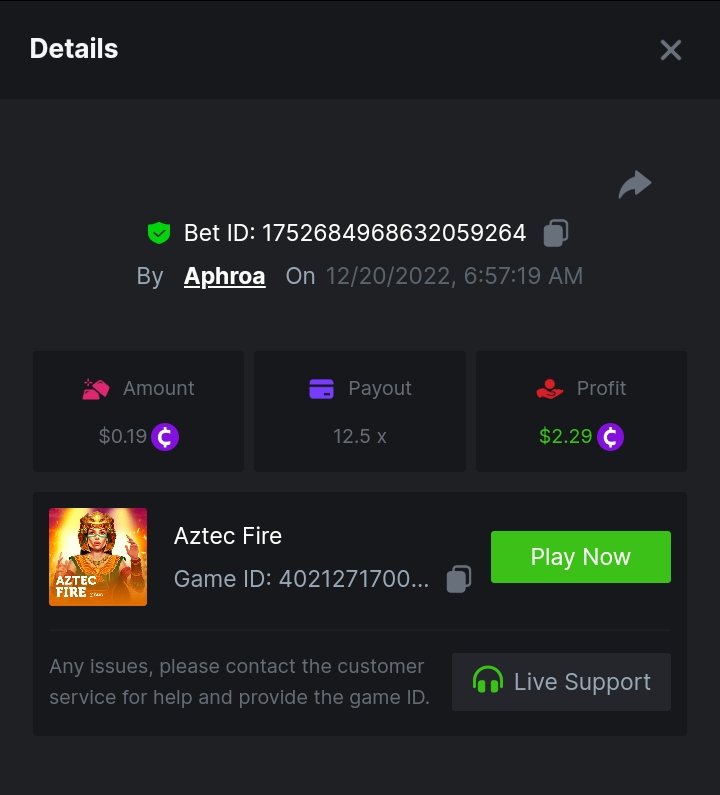Click the Aztec Fire game title
This screenshot has height=795, width=720.
tap(228, 536)
